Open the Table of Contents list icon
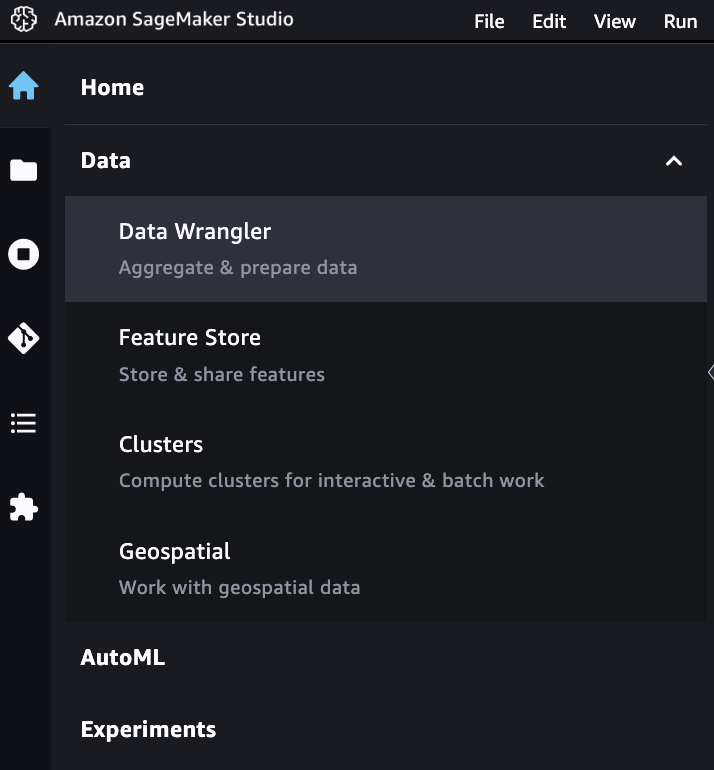Screen dimensions: 714x770 [24, 423]
